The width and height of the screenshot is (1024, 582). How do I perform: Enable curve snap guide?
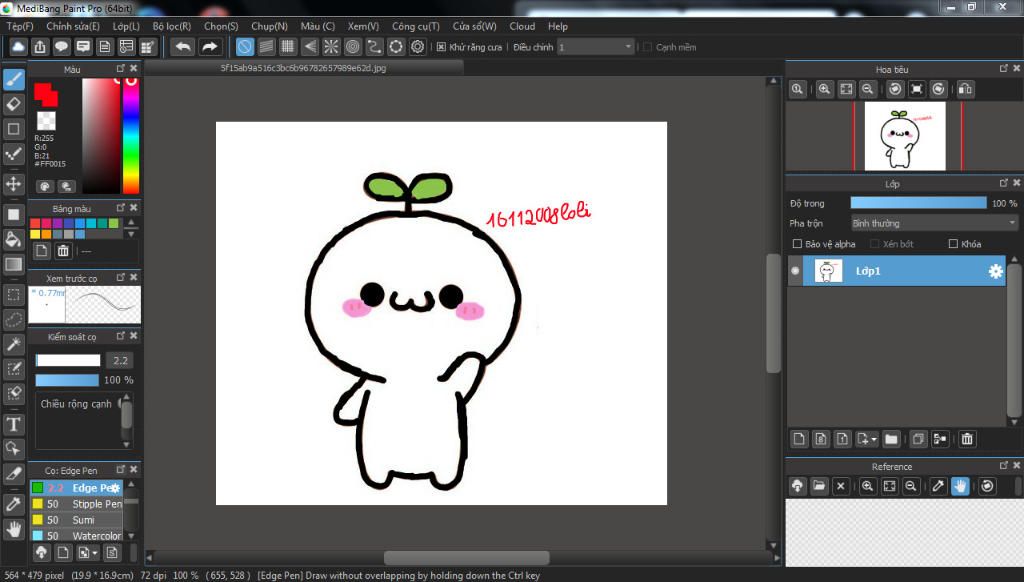(374, 47)
